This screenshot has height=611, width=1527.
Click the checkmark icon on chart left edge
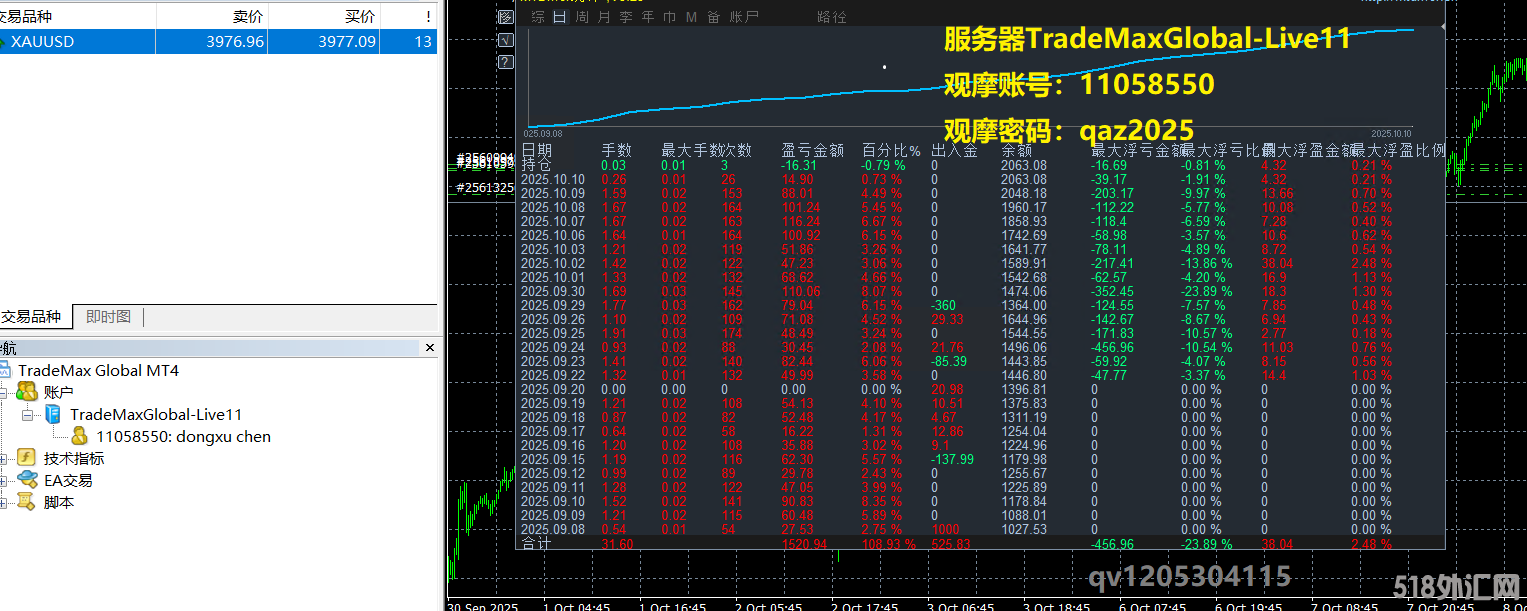click(505, 39)
